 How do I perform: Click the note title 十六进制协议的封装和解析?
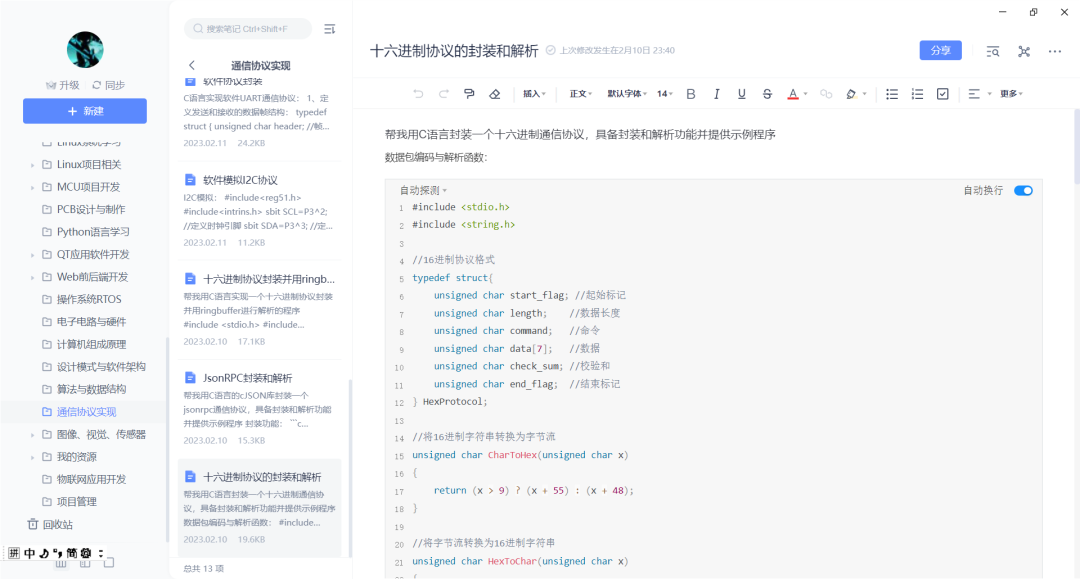(x=454, y=51)
